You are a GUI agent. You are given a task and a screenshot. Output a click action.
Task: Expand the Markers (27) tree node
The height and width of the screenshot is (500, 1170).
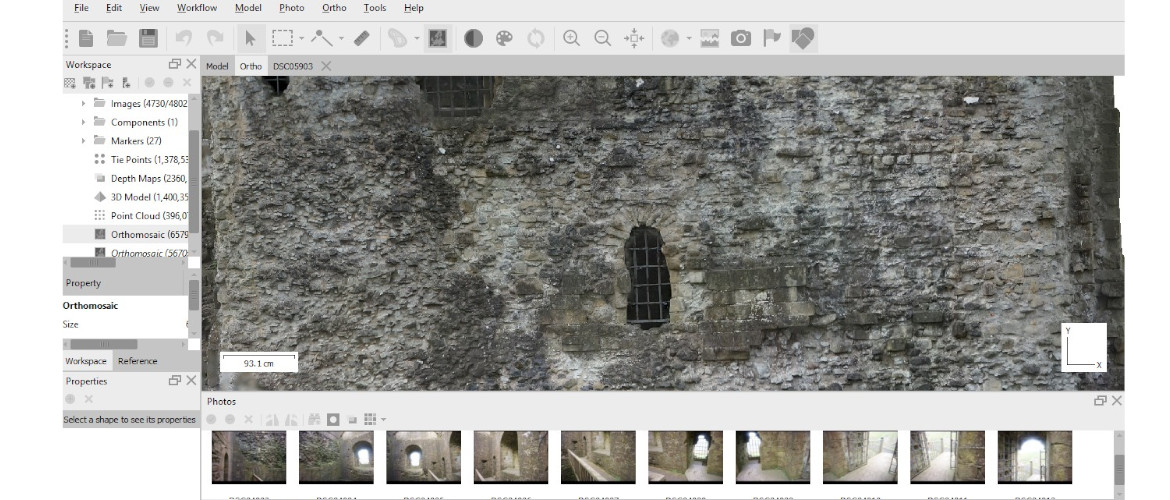[x=83, y=141]
